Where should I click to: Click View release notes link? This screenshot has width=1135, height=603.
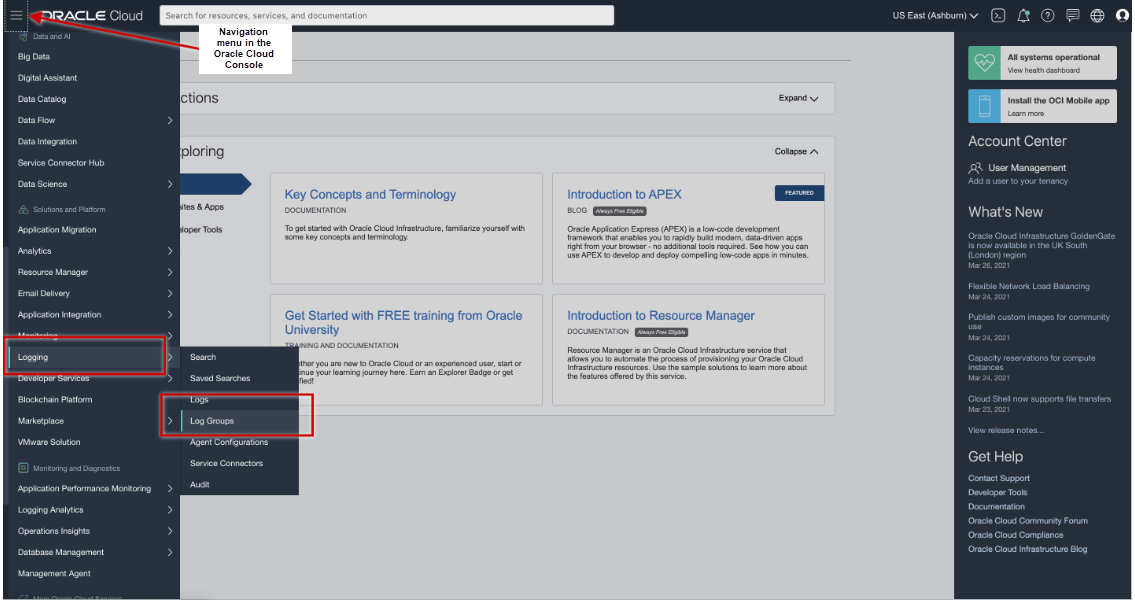click(x=1006, y=430)
